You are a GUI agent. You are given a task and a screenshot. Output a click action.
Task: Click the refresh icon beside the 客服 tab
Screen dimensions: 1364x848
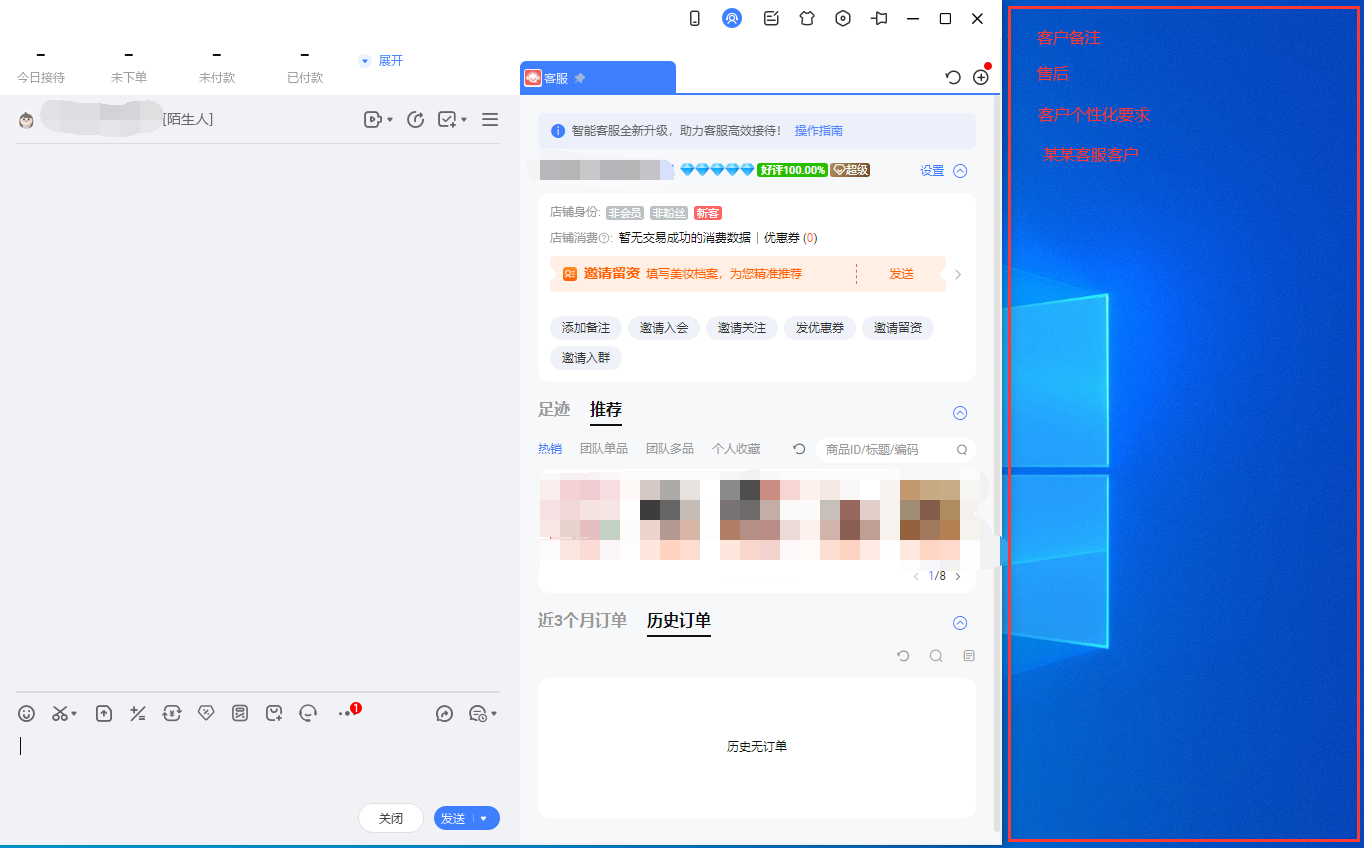click(x=953, y=77)
